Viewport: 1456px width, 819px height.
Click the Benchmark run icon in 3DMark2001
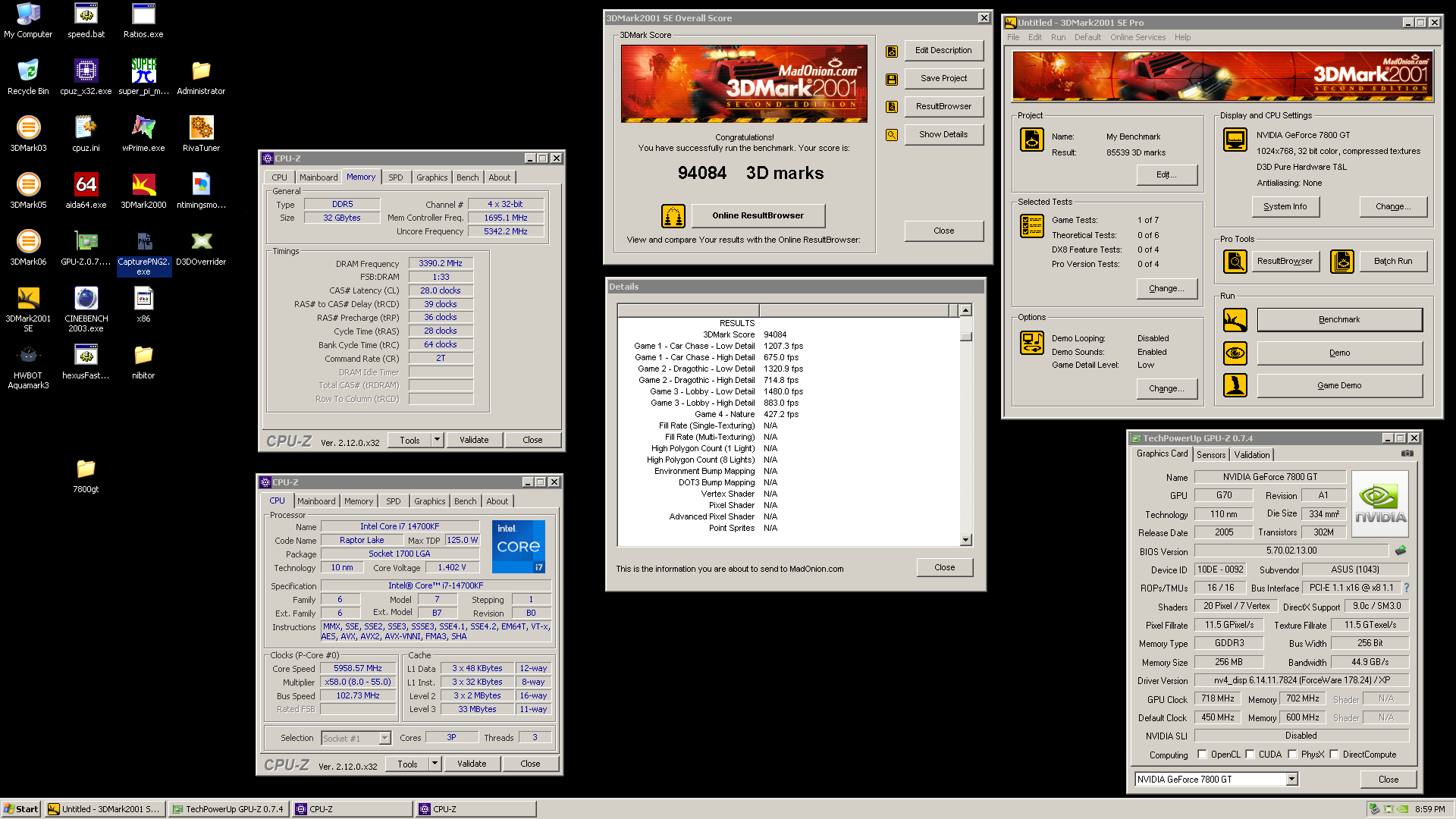(x=1235, y=320)
